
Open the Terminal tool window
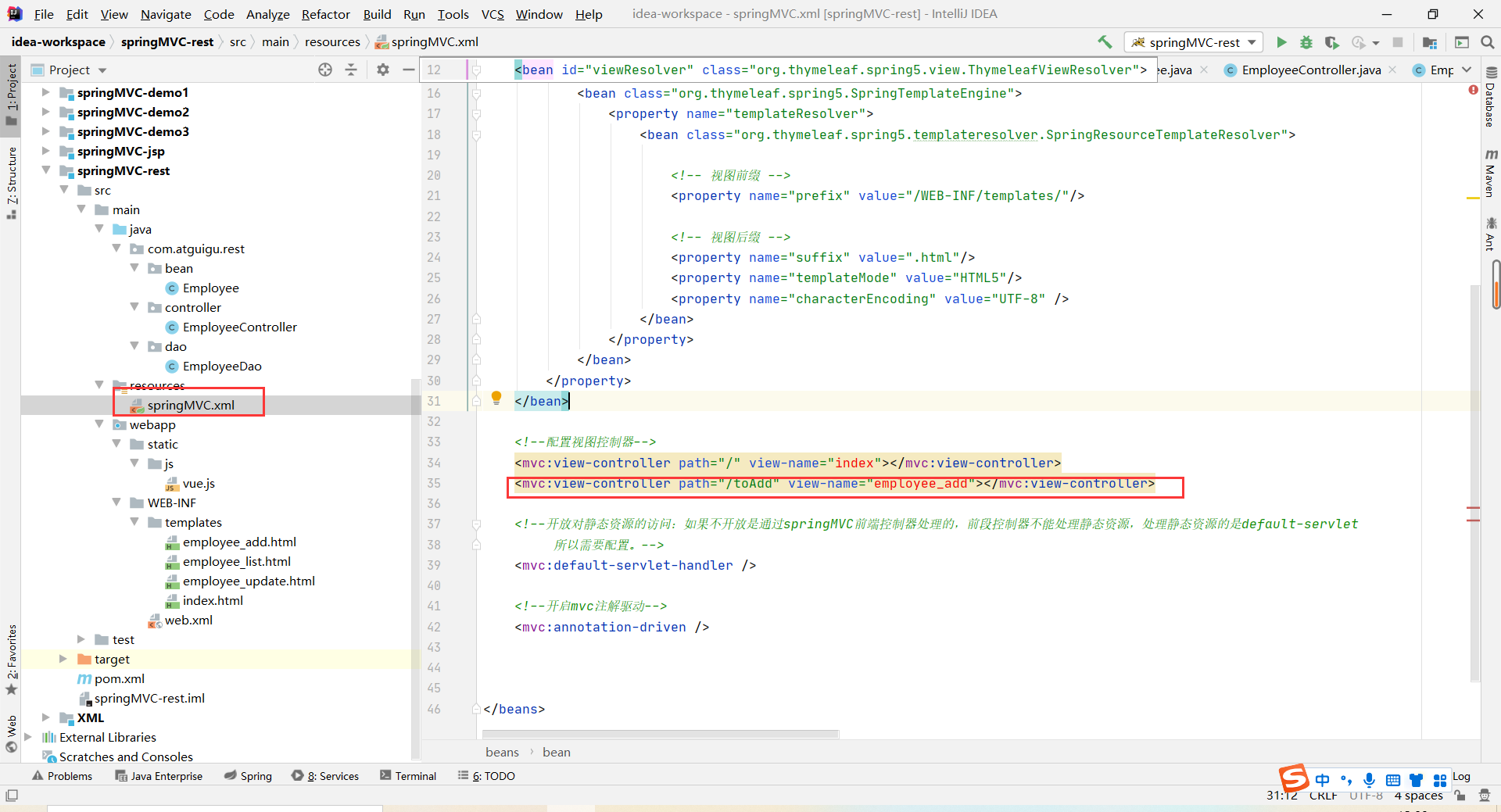coord(407,776)
